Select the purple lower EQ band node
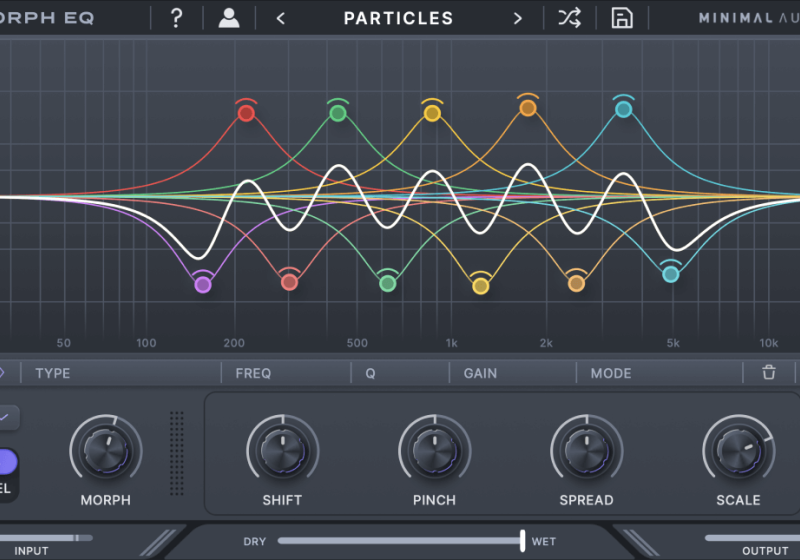This screenshot has width=800, height=560. click(203, 285)
